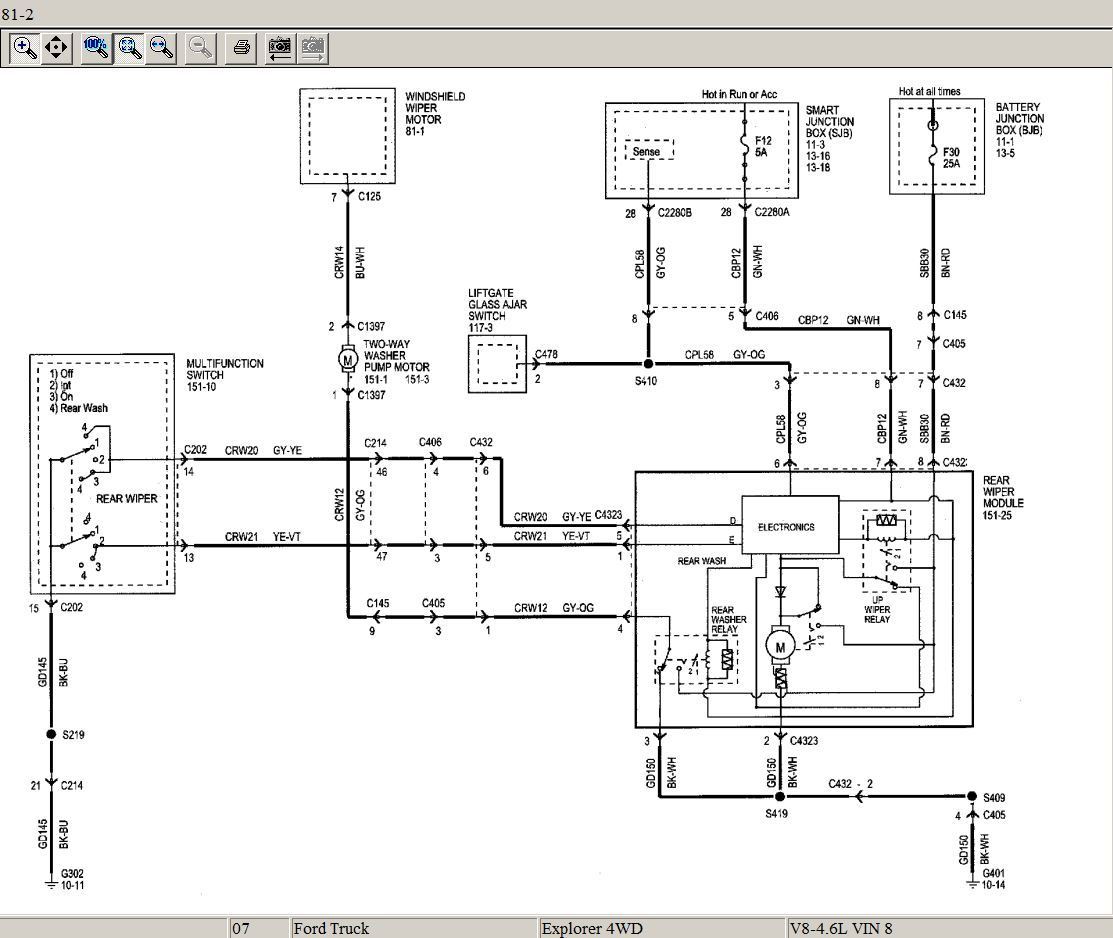Activate the pan arrows tool

point(56,47)
